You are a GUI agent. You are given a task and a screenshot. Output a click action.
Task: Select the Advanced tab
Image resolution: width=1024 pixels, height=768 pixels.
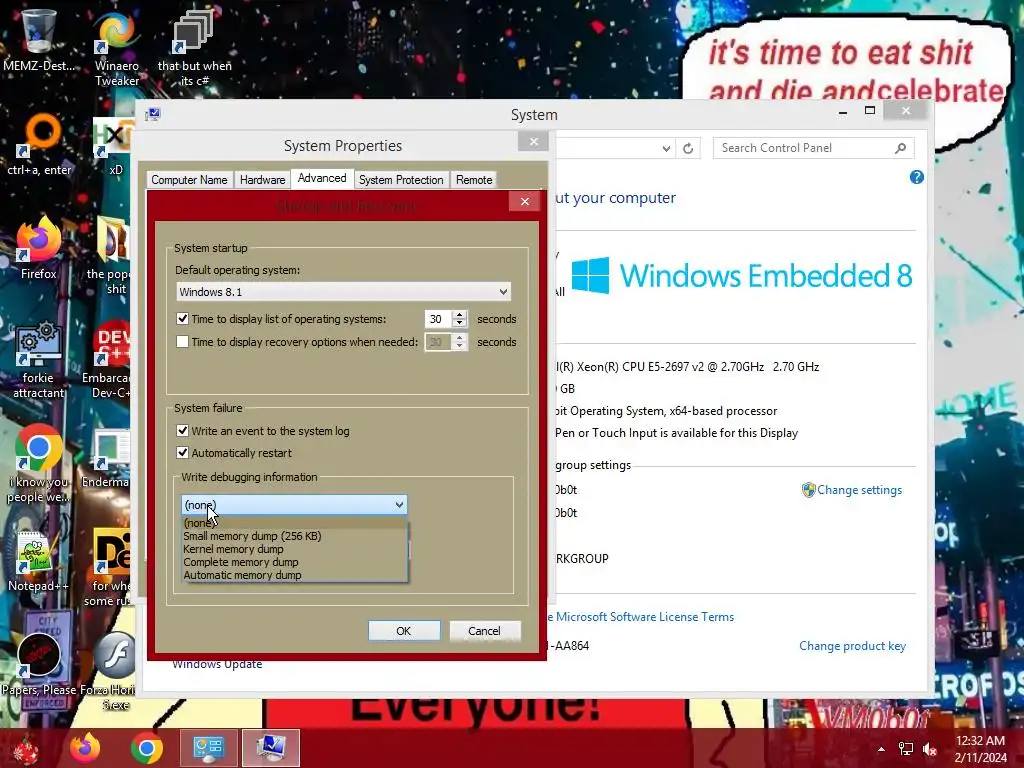tap(322, 178)
